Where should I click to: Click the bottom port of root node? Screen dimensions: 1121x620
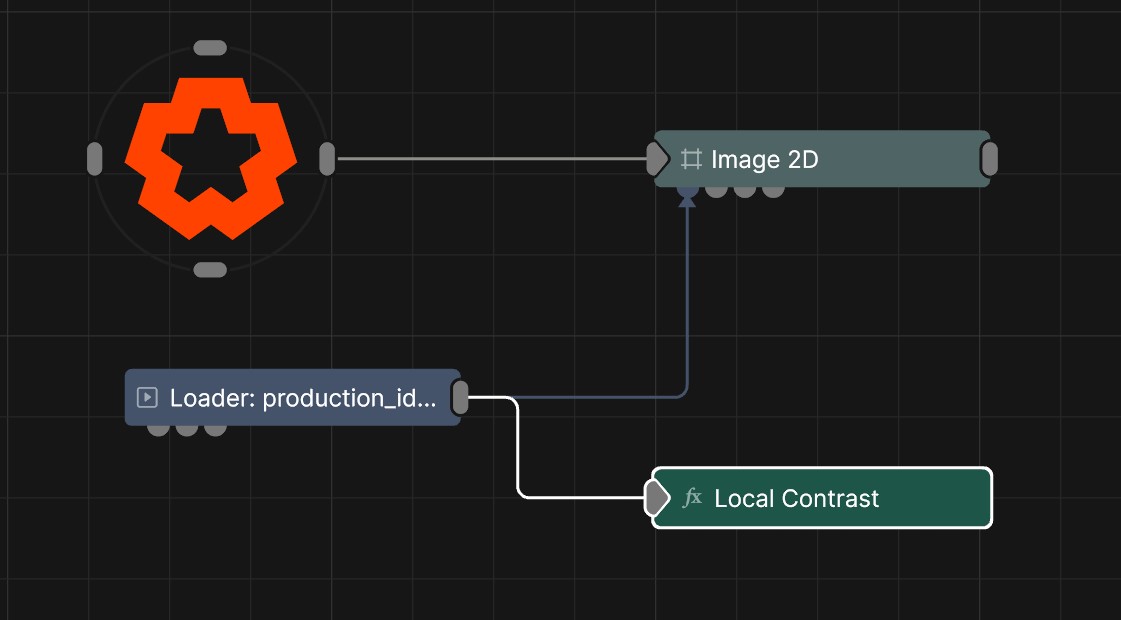coord(210,270)
